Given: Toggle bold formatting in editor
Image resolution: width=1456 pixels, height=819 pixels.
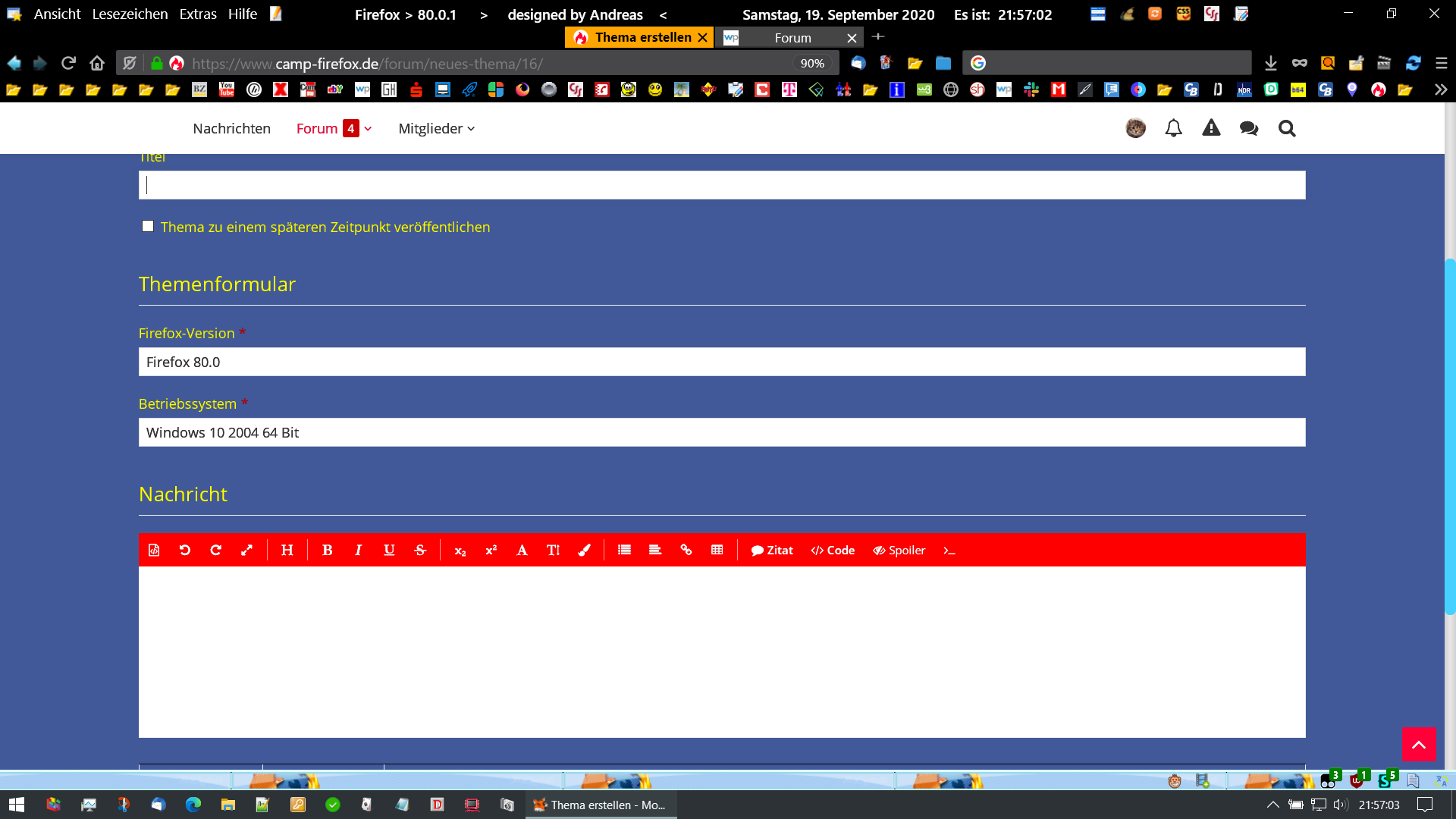Looking at the screenshot, I should [x=327, y=551].
